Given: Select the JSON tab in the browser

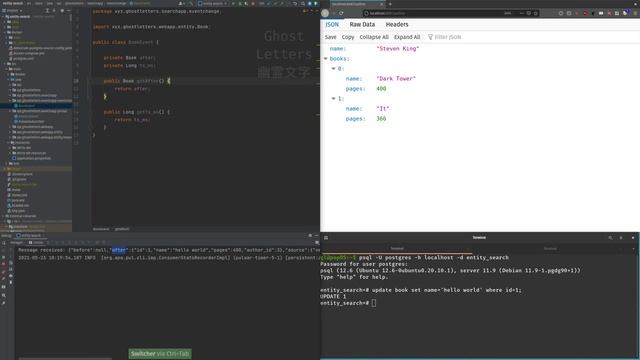Looking at the screenshot, I should (332, 24).
